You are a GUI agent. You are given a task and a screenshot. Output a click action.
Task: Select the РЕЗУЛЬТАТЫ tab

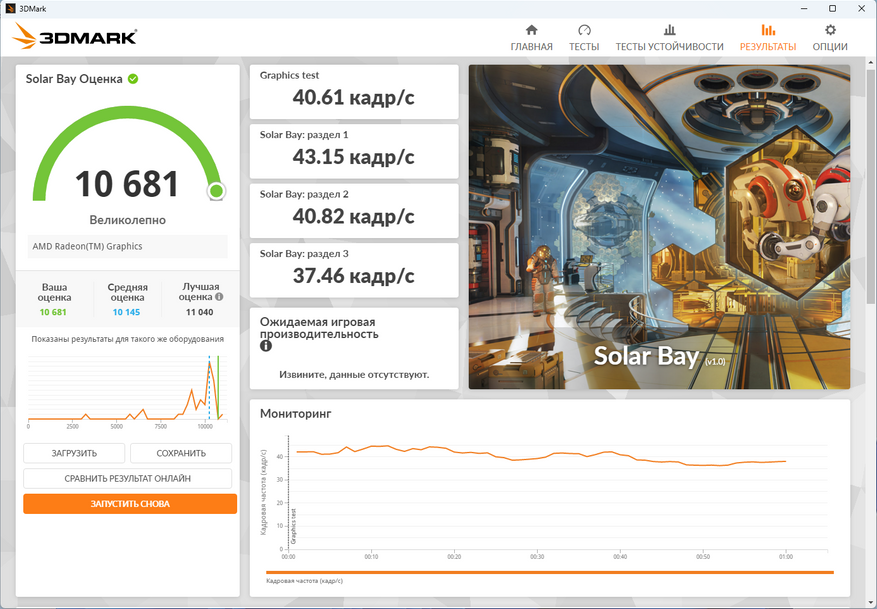768,38
